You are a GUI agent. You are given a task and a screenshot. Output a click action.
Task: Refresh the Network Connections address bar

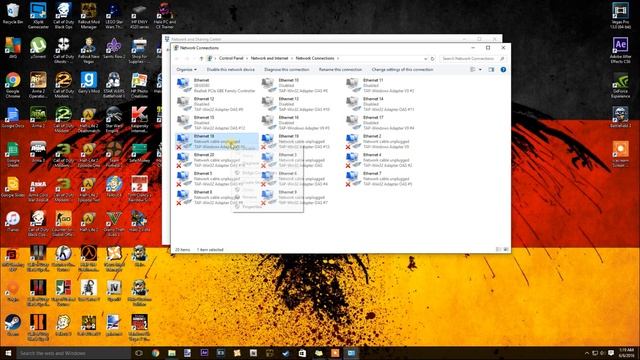pyautogui.click(x=433, y=59)
